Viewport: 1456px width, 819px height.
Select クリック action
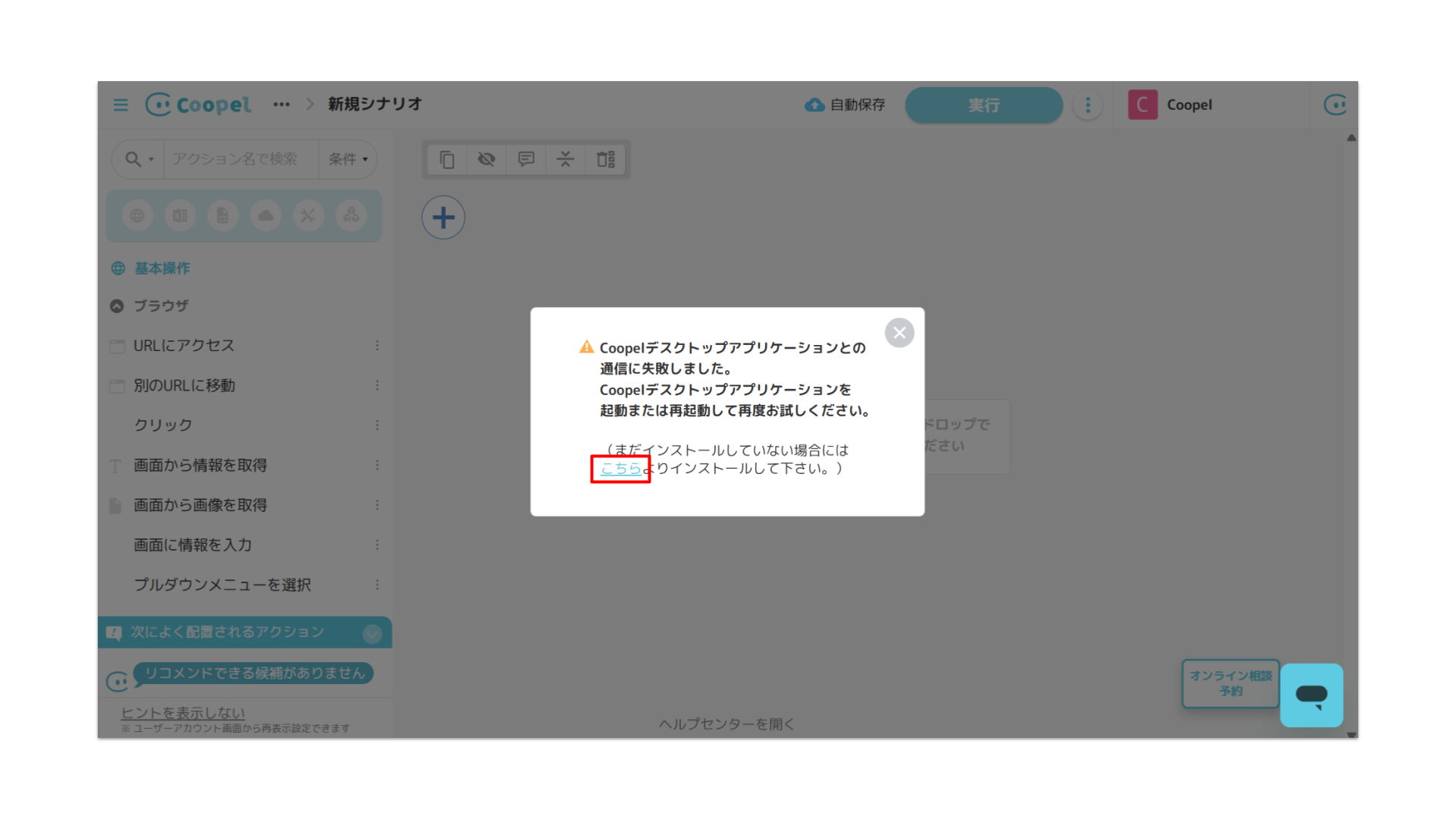click(x=163, y=425)
